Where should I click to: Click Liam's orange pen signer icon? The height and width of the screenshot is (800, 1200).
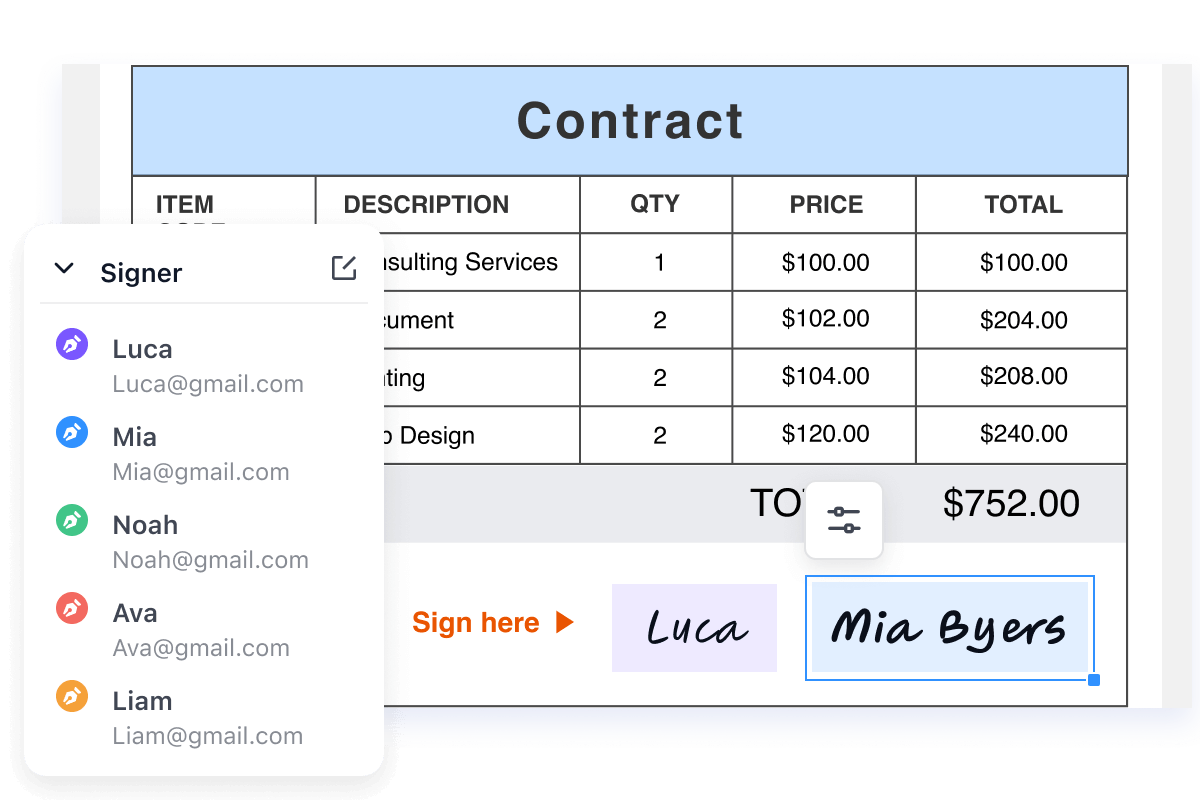(72, 696)
